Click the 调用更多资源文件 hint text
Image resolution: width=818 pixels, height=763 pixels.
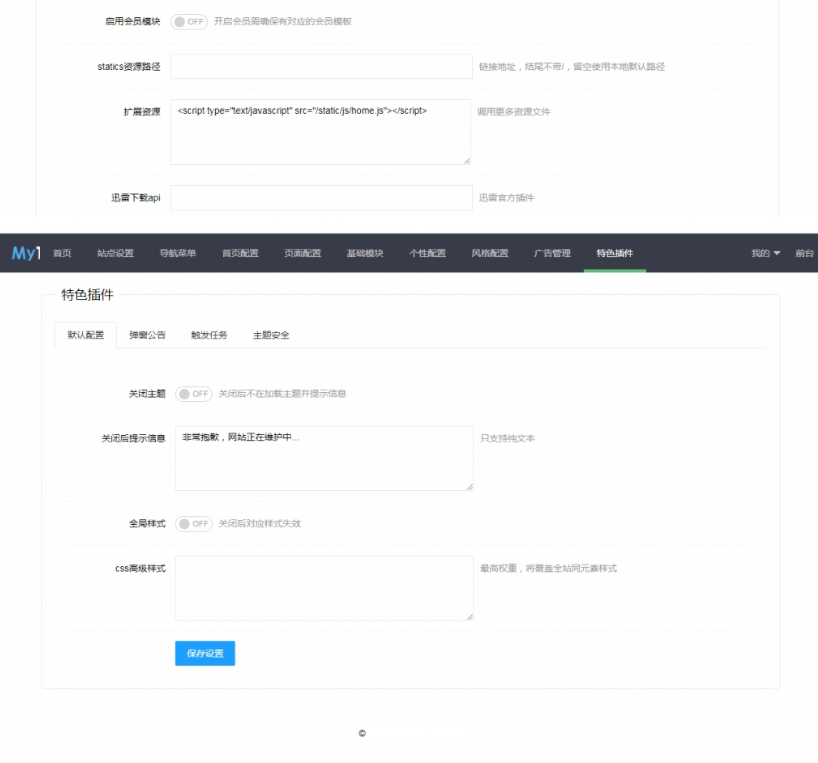point(514,112)
